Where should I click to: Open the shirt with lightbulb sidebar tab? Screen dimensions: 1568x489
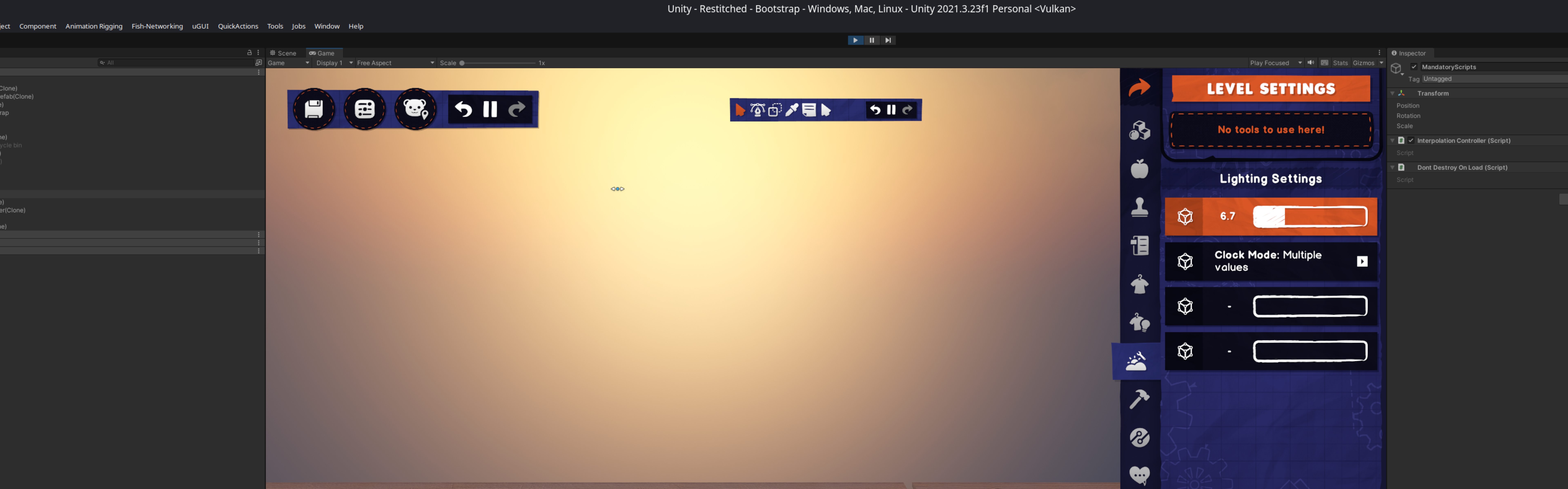1139,322
